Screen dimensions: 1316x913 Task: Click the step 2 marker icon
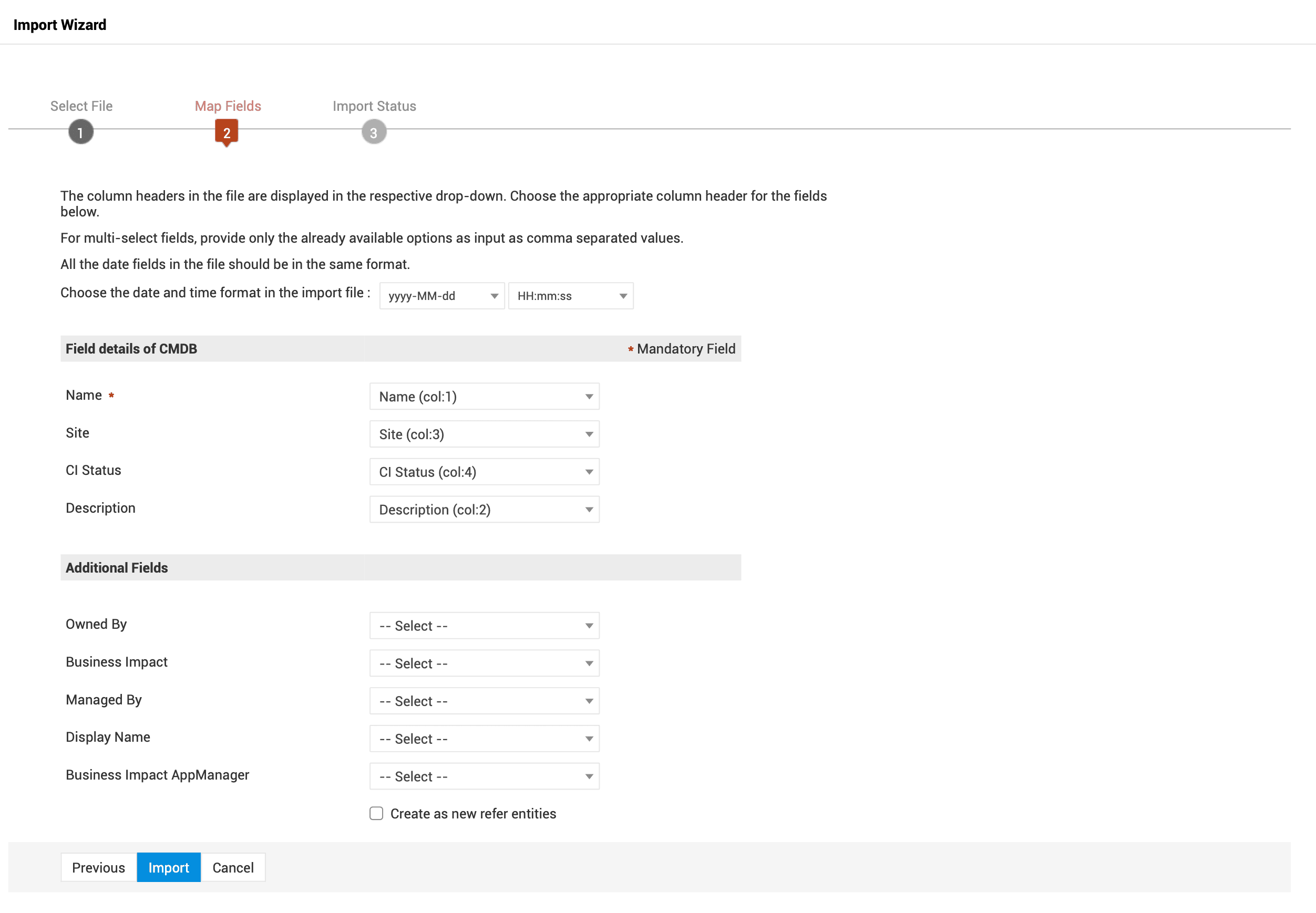[227, 132]
